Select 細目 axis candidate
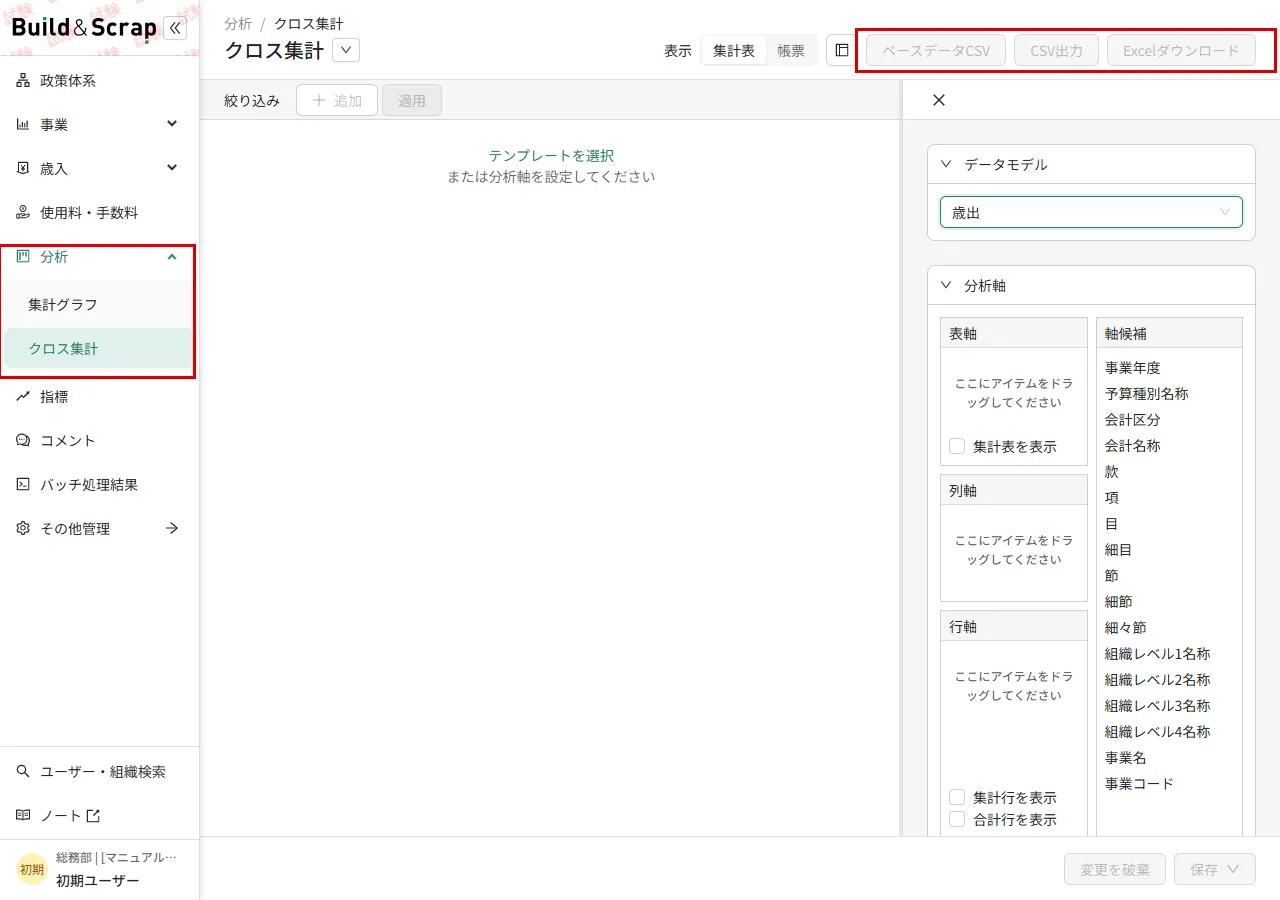1280x900 pixels. pos(1119,550)
